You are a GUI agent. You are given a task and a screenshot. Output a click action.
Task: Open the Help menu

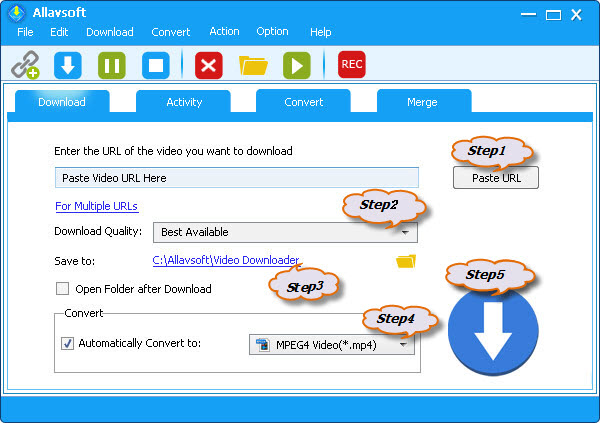coord(321,32)
